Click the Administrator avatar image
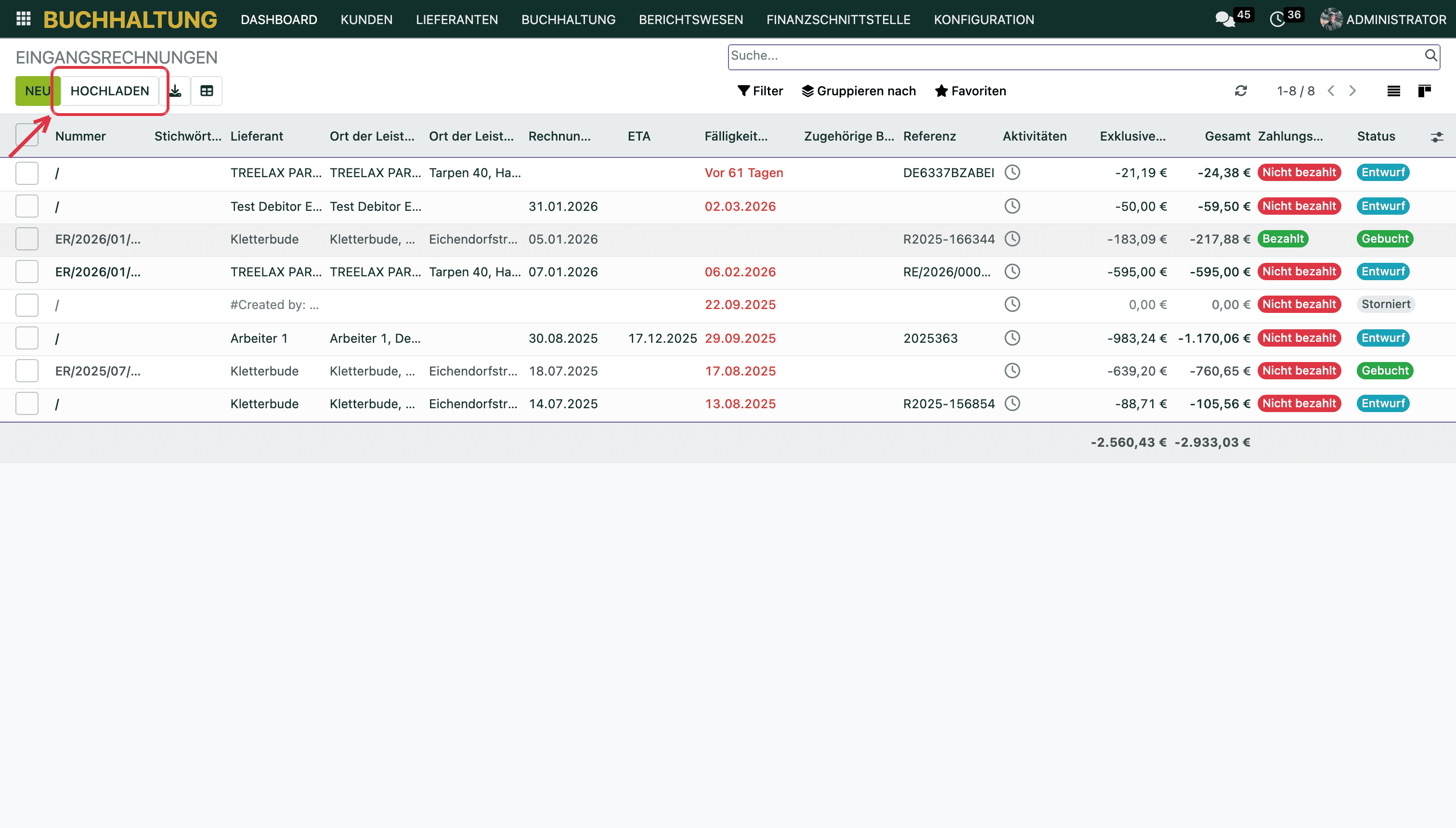The width and height of the screenshot is (1456, 828). (1331, 19)
